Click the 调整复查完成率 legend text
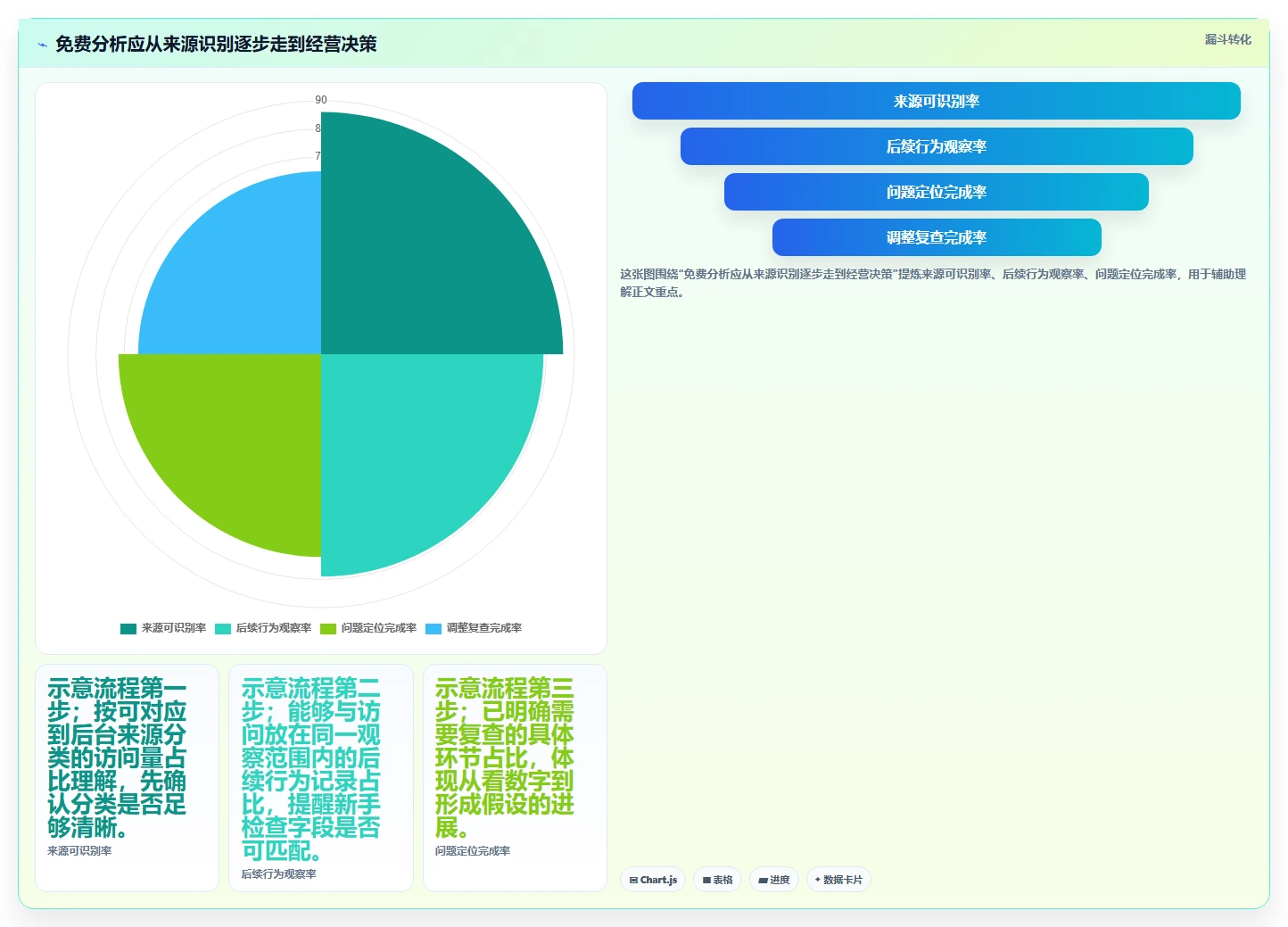 [x=484, y=628]
